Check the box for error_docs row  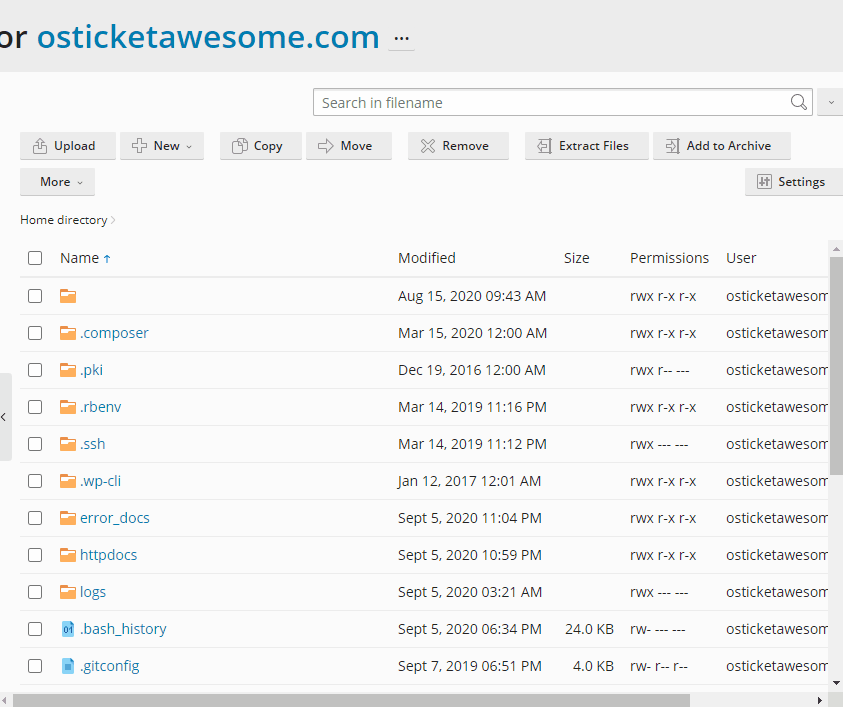coord(35,518)
